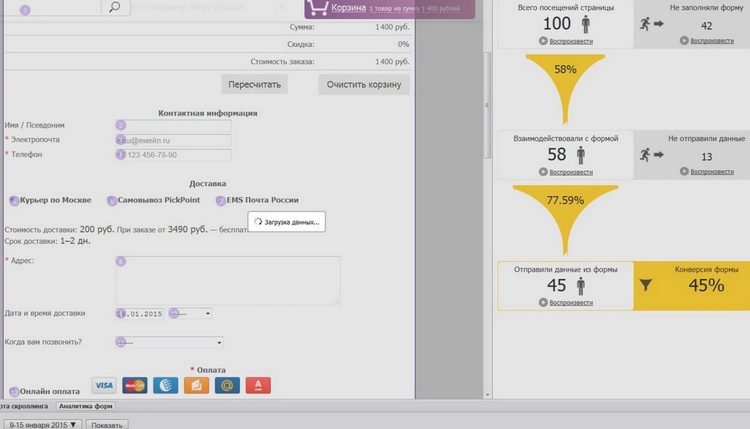This screenshot has height=429, width=750.
Task: Click the 58% yellow funnel
Action: [565, 88]
